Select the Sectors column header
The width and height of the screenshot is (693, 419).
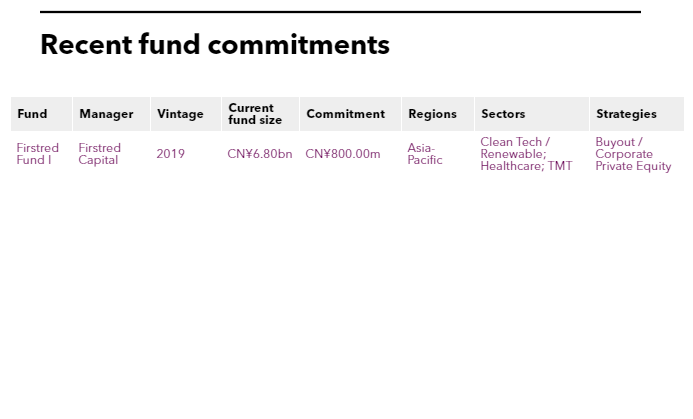tap(503, 114)
